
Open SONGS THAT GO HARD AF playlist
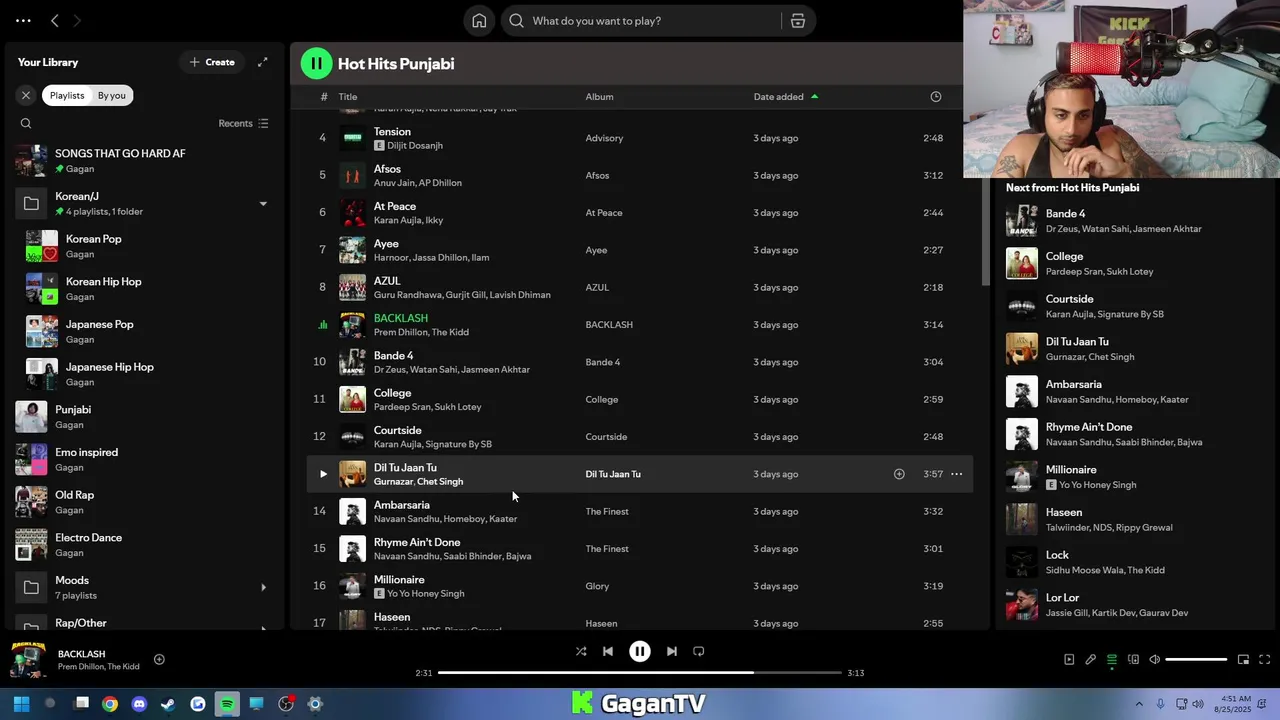click(144, 161)
